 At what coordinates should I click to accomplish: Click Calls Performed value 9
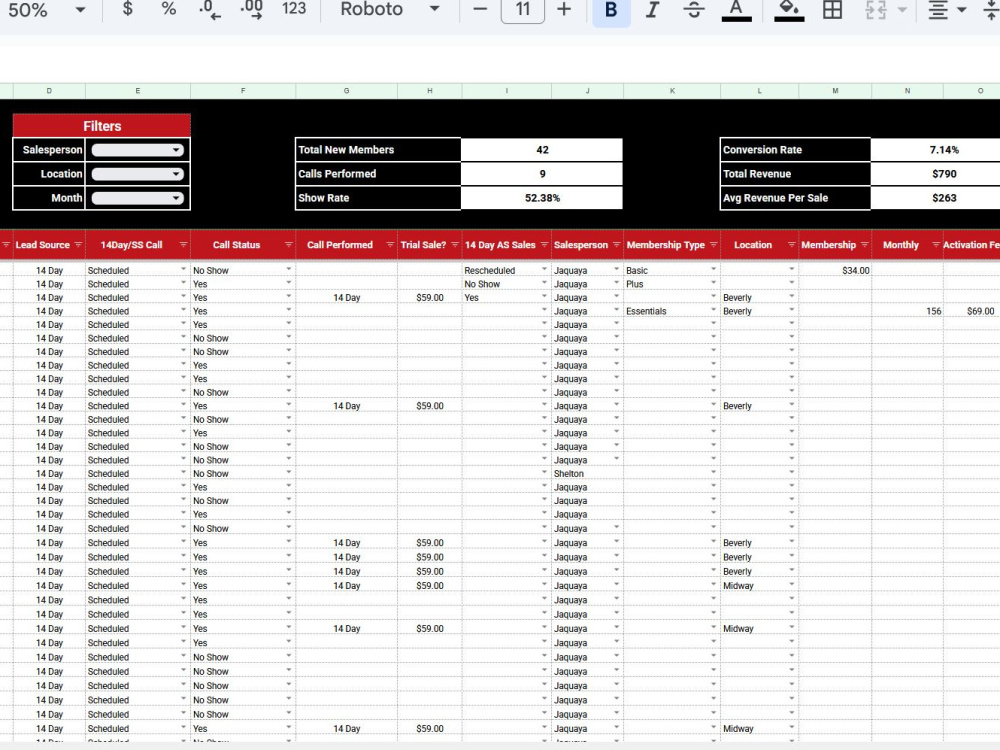(x=542, y=174)
